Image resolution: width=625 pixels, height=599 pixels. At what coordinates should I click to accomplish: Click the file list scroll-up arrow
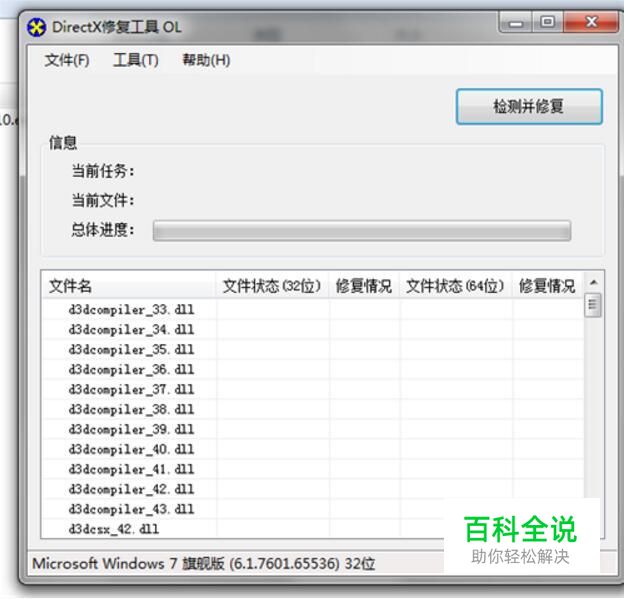(593, 282)
